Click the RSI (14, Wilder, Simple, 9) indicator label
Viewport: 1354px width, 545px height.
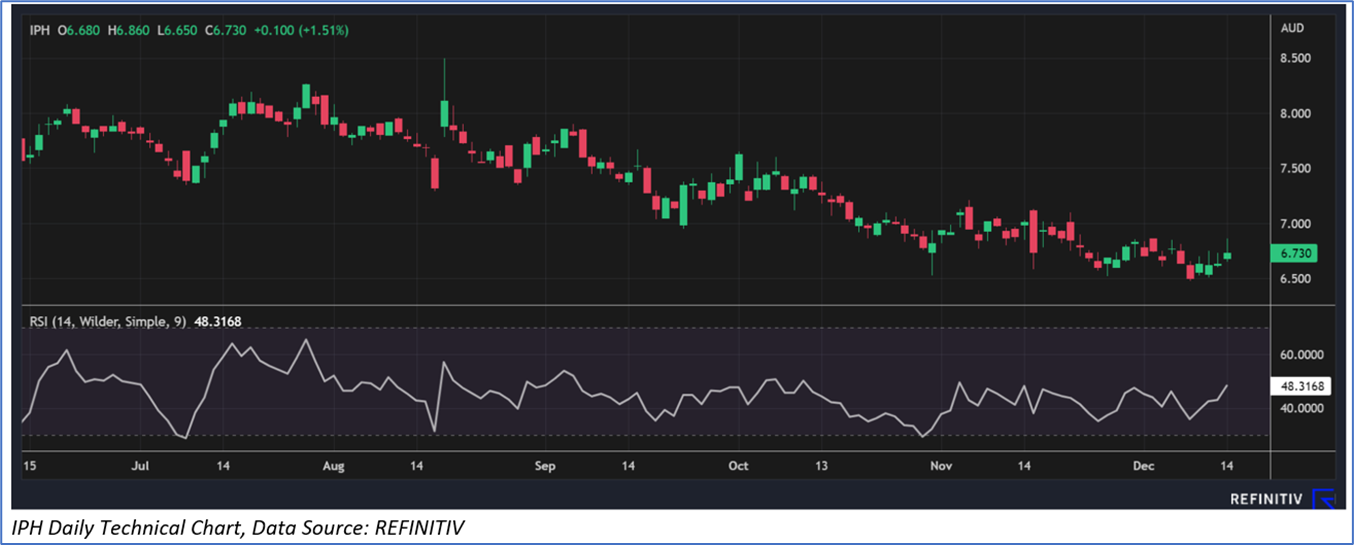[107, 322]
